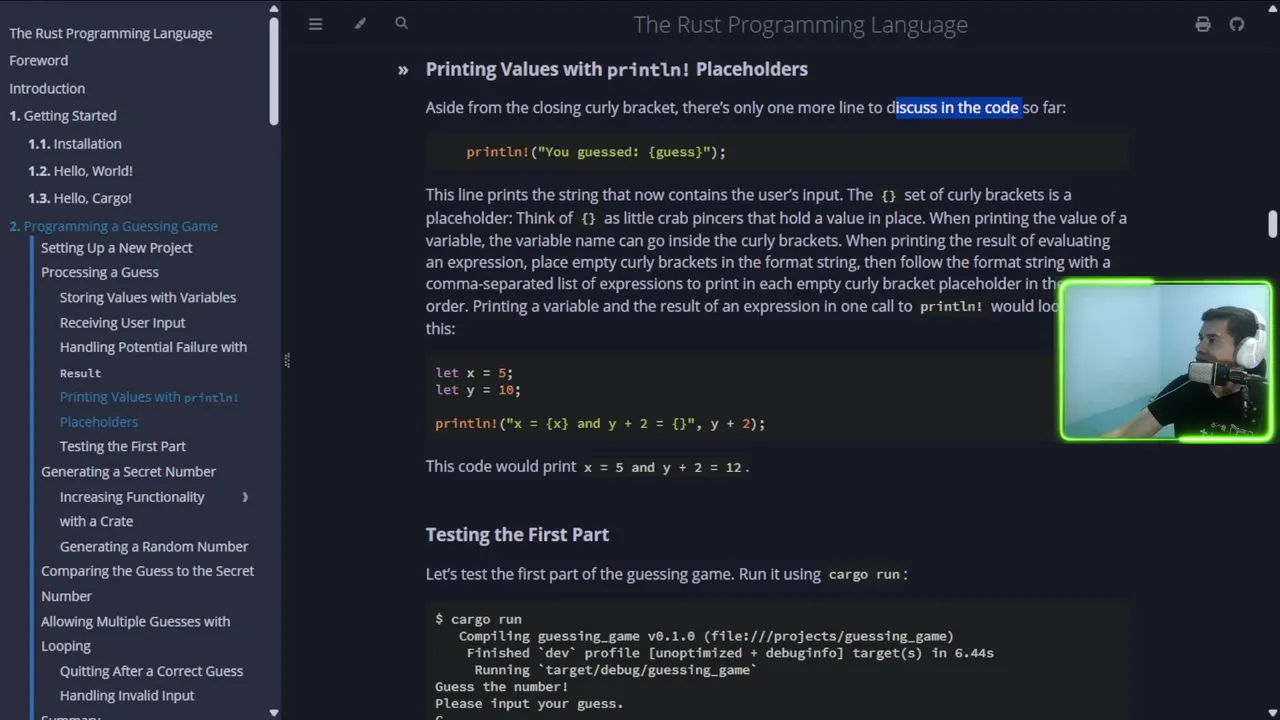Select Printing Values with println! Placeholders entry
This screenshot has width=1280, height=720.
[x=149, y=409]
